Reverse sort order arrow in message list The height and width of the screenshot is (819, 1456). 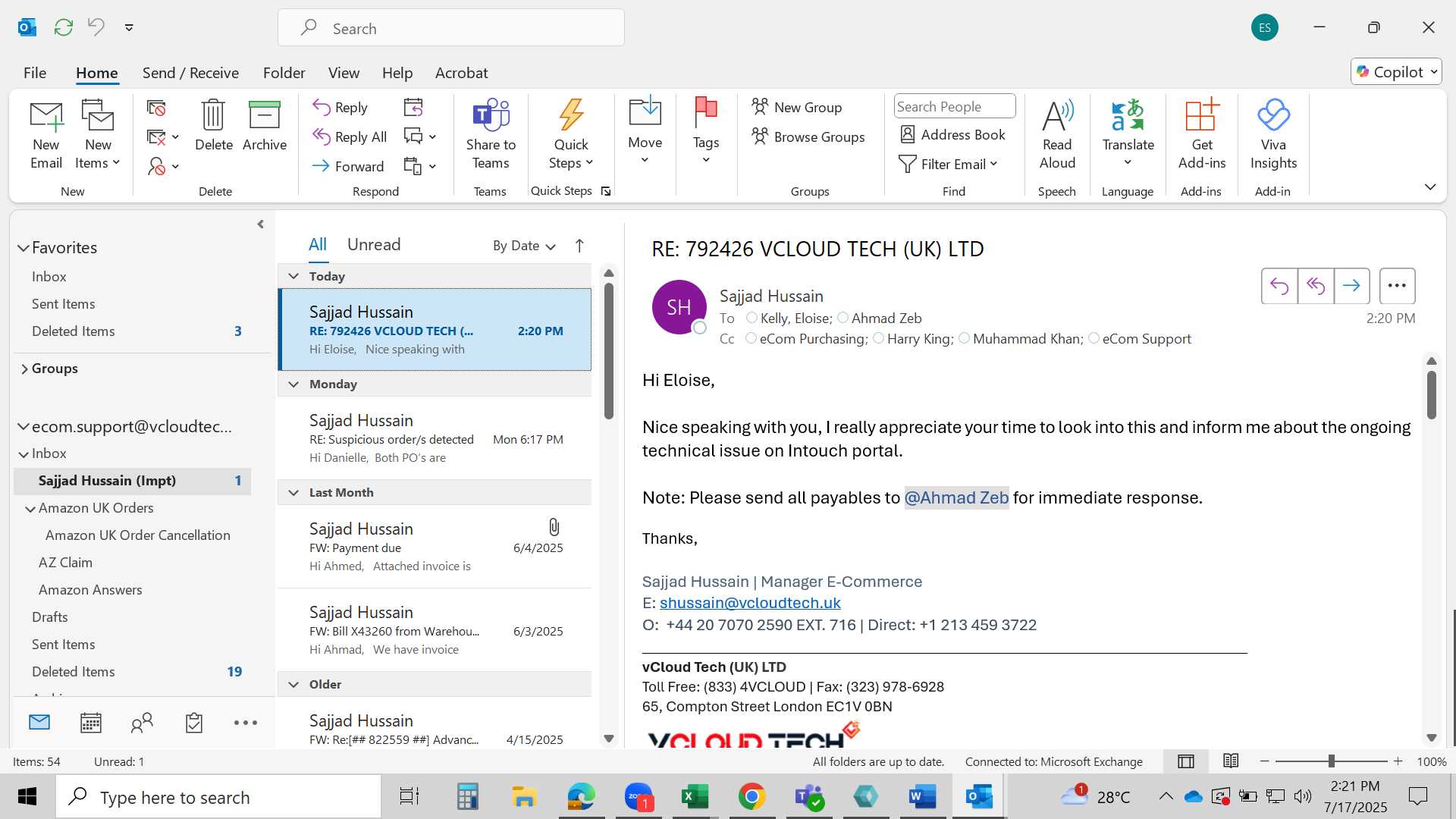click(x=579, y=246)
